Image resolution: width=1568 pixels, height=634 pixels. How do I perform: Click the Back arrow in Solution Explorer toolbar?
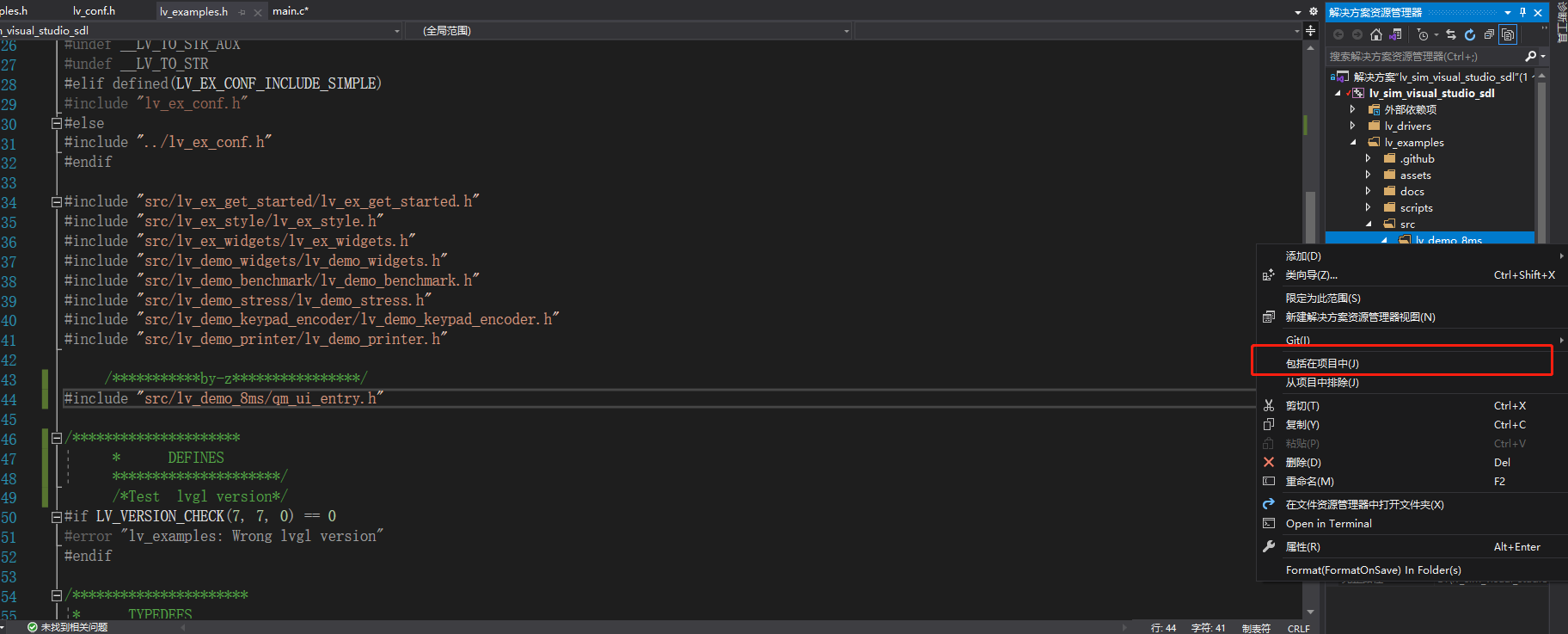coord(1338,34)
